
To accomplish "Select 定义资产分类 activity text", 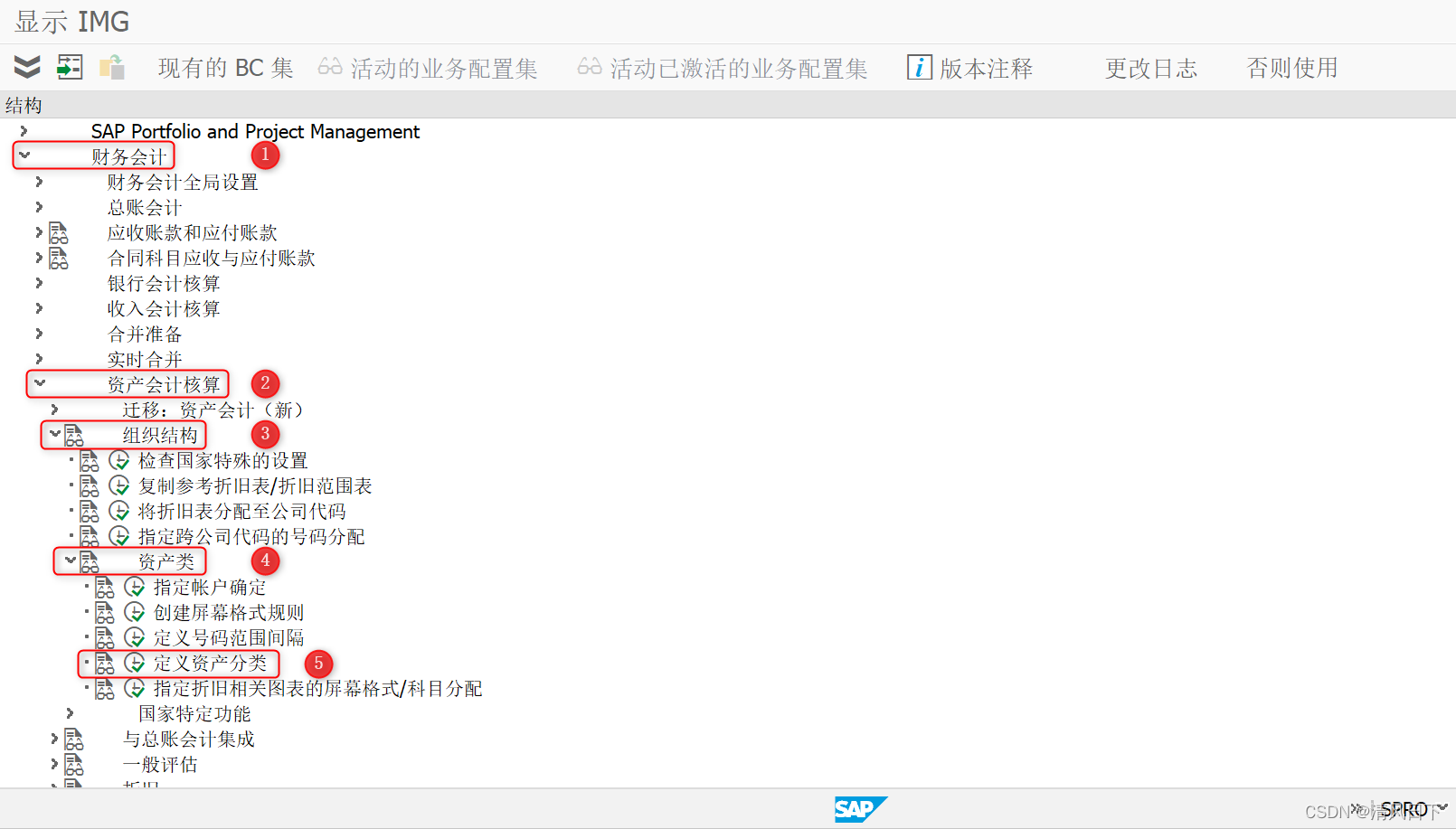I will [x=210, y=663].
